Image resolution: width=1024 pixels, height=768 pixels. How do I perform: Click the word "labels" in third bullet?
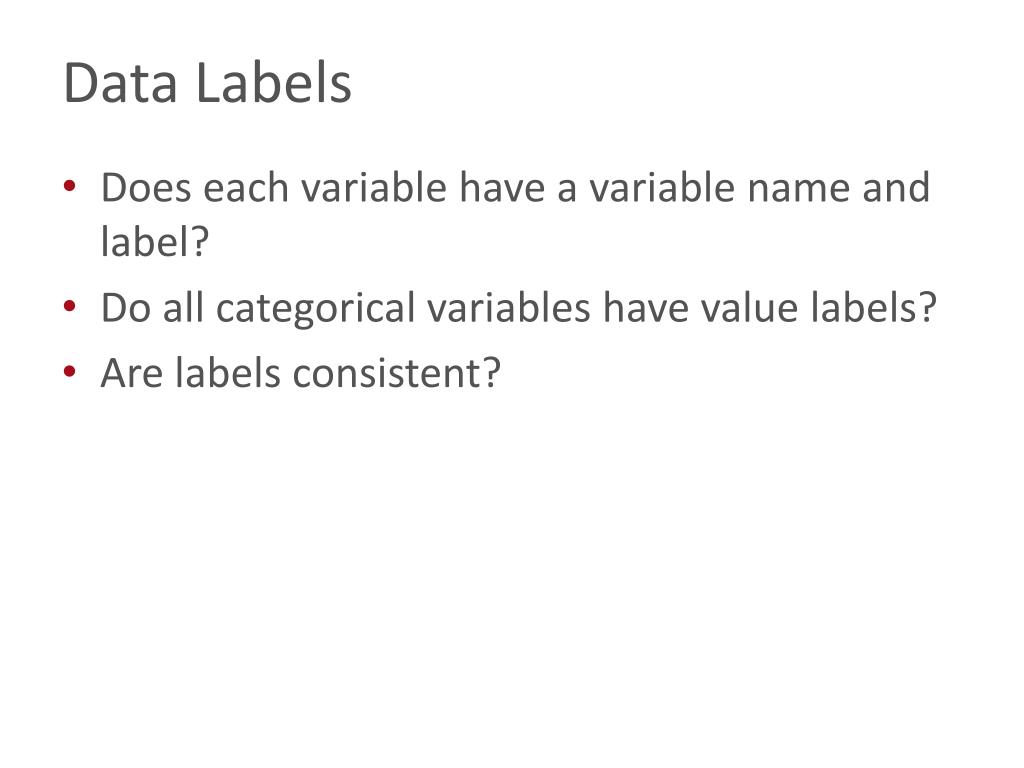[x=227, y=374]
